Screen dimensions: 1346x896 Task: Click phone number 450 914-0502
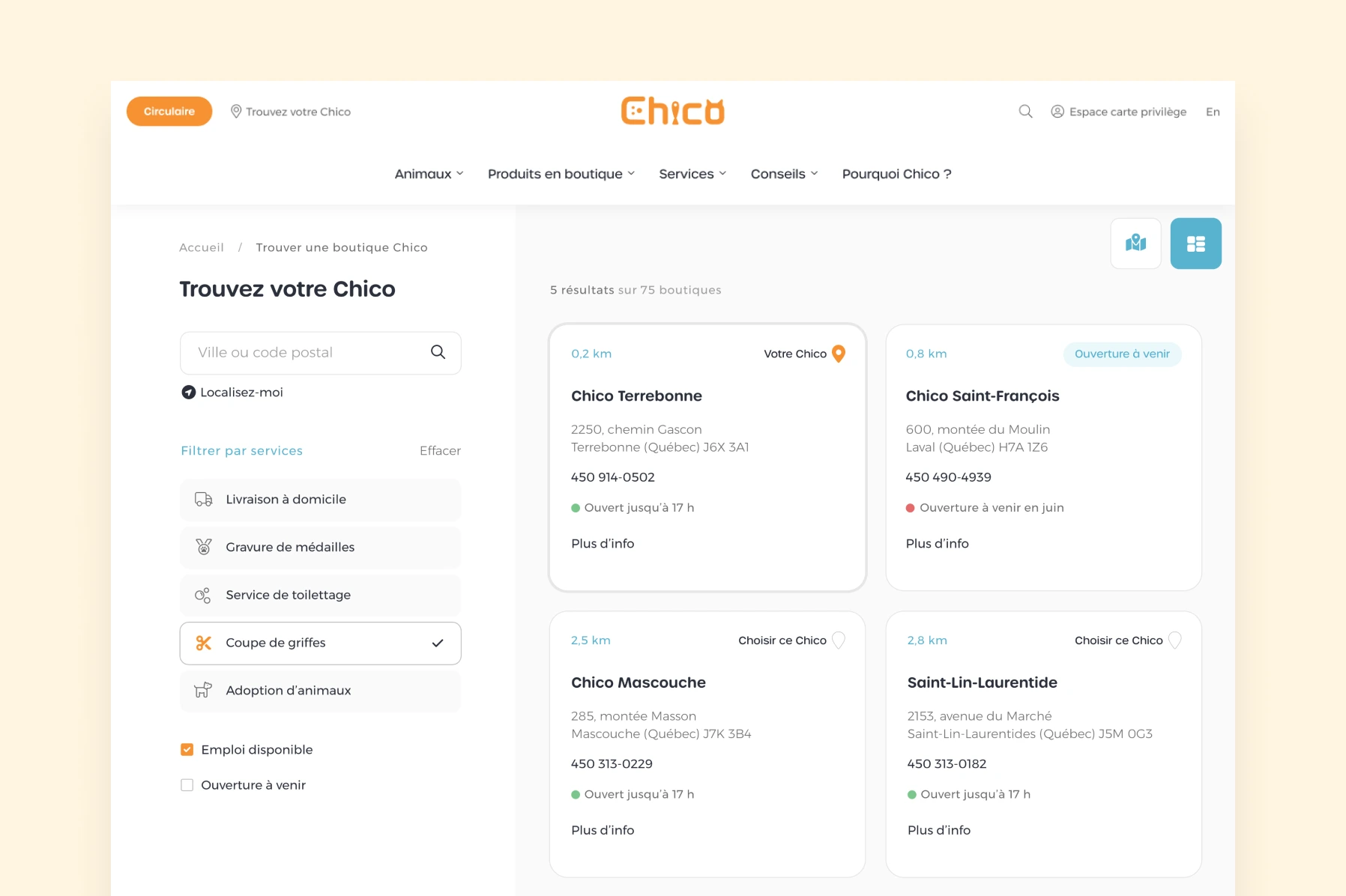[x=613, y=477]
